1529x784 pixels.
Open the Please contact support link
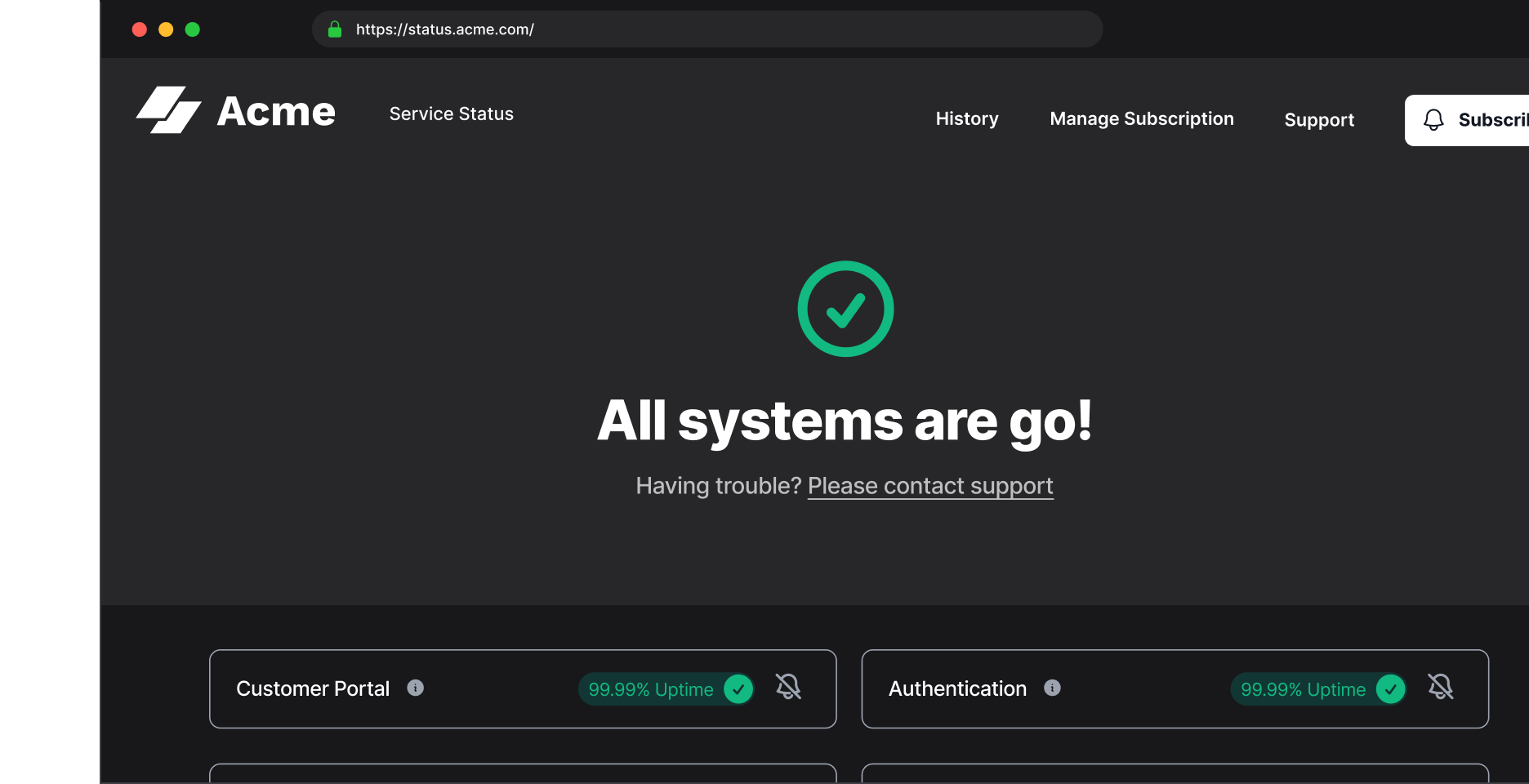(x=929, y=485)
